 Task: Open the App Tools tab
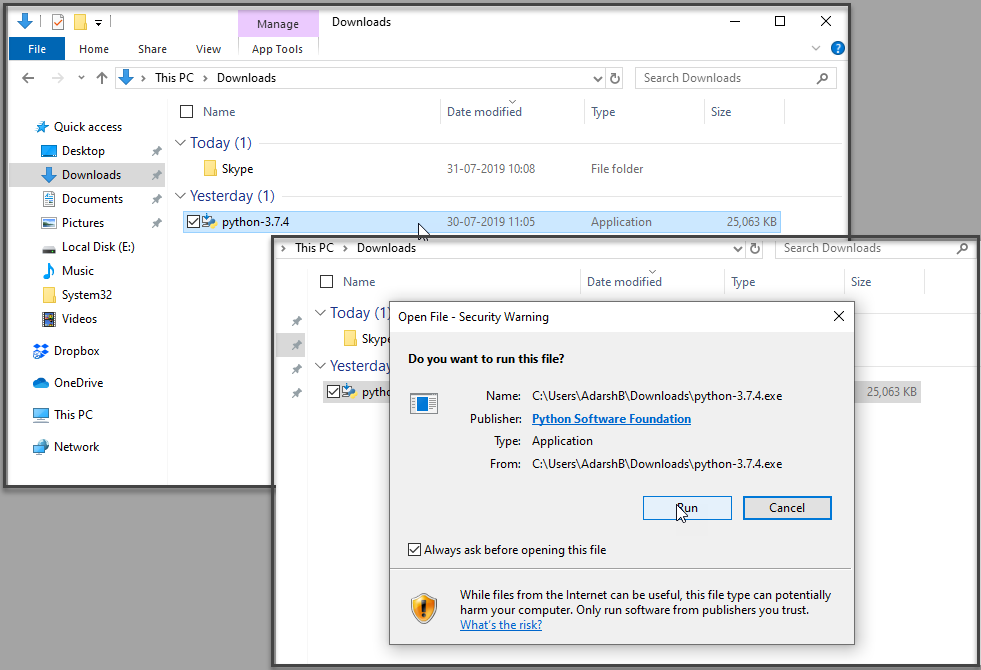pyautogui.click(x=277, y=49)
